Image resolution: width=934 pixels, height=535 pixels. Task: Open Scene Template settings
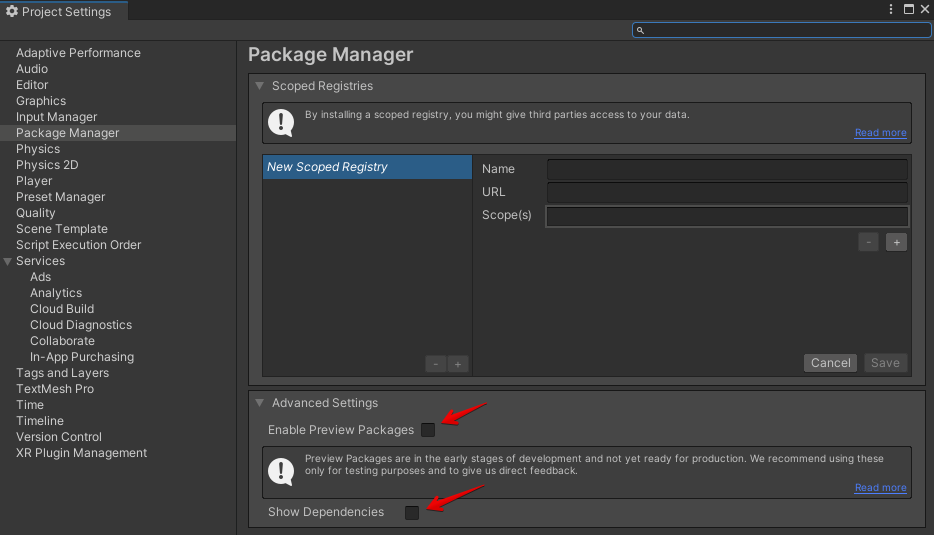point(61,229)
